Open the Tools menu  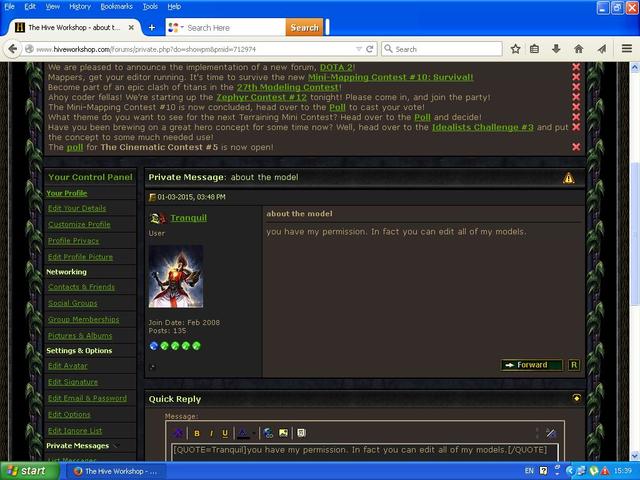coord(150,7)
